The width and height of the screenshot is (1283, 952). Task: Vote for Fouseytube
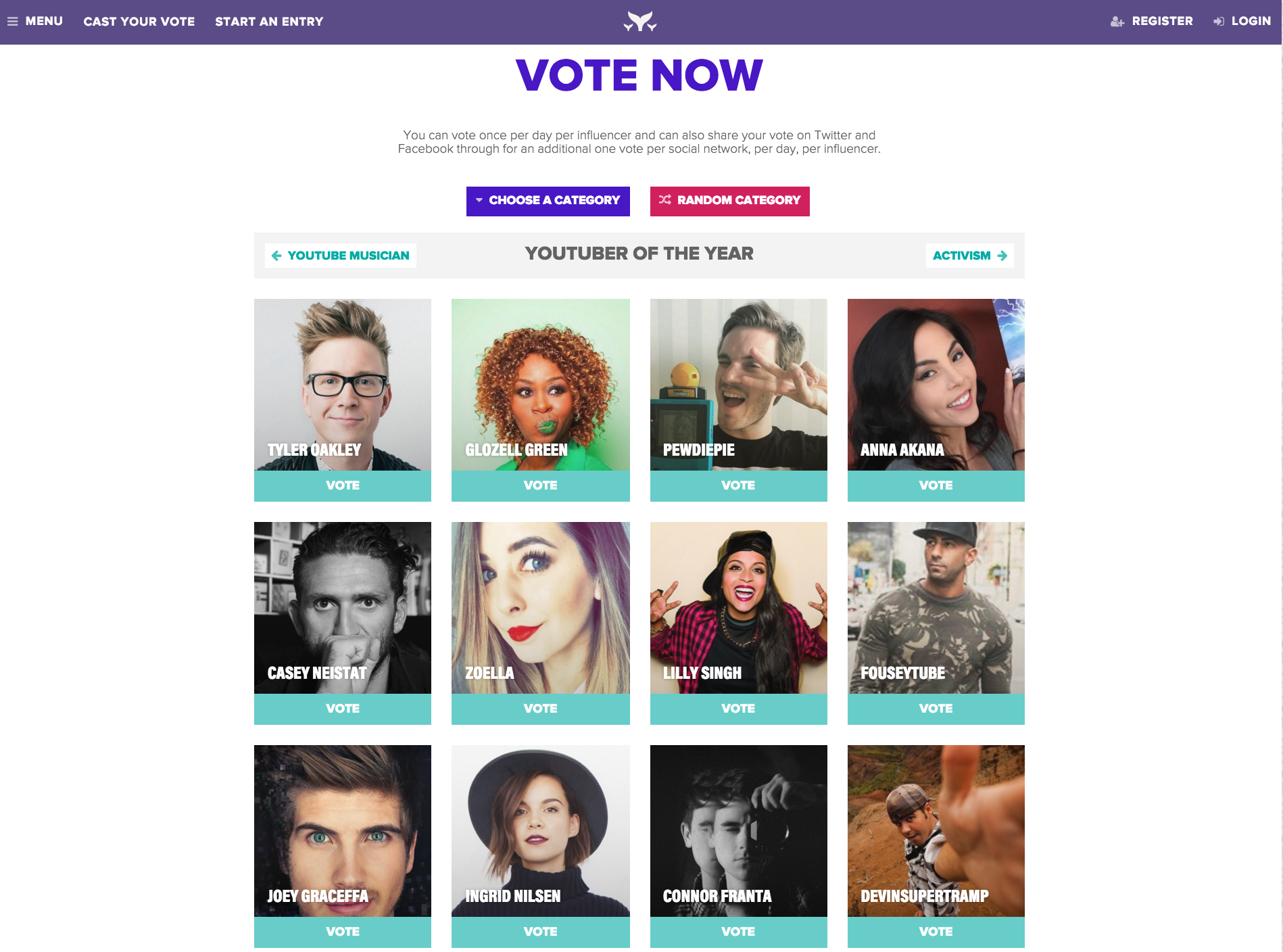936,709
